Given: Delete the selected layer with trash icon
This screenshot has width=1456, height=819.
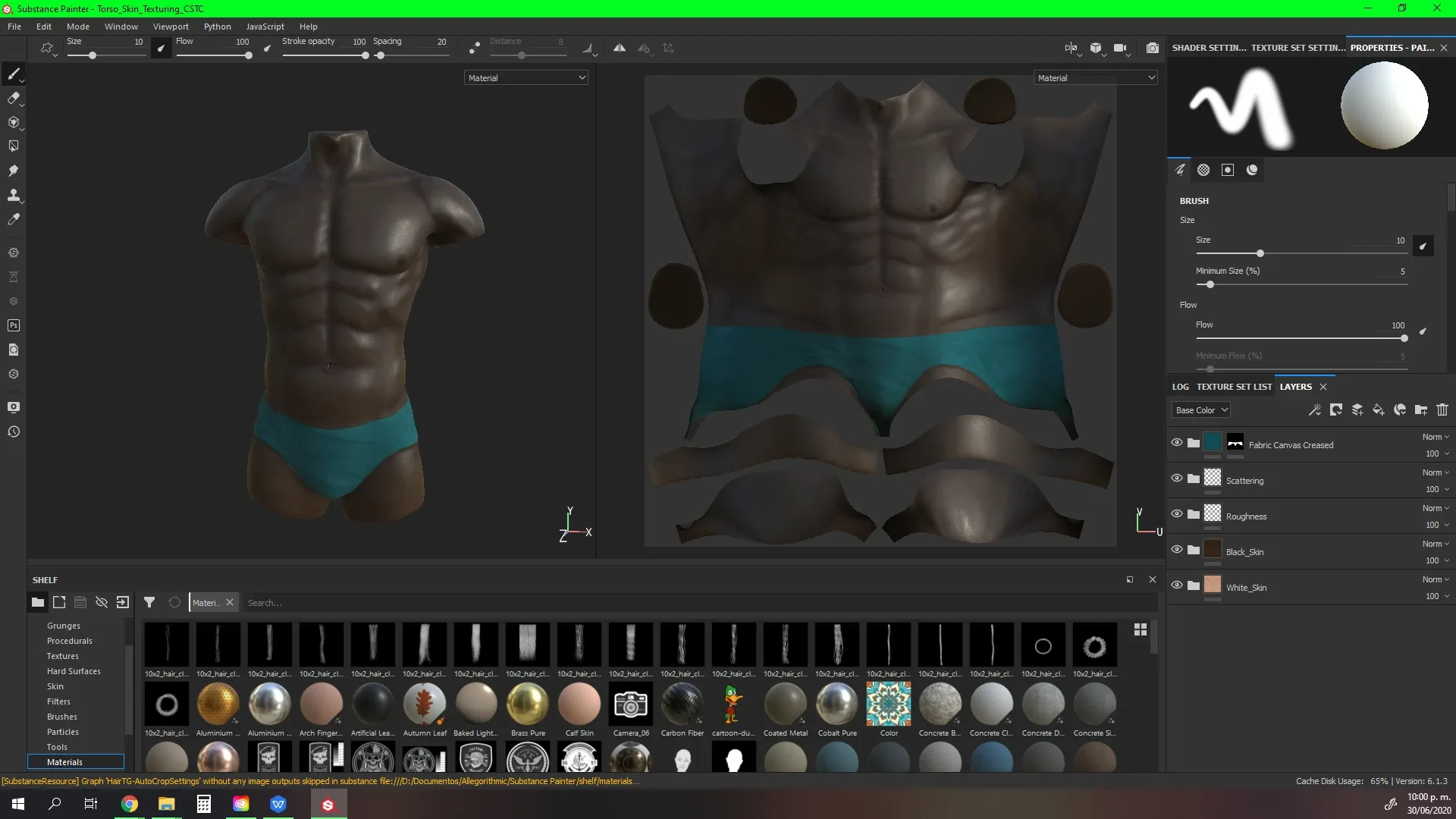Looking at the screenshot, I should (1442, 409).
